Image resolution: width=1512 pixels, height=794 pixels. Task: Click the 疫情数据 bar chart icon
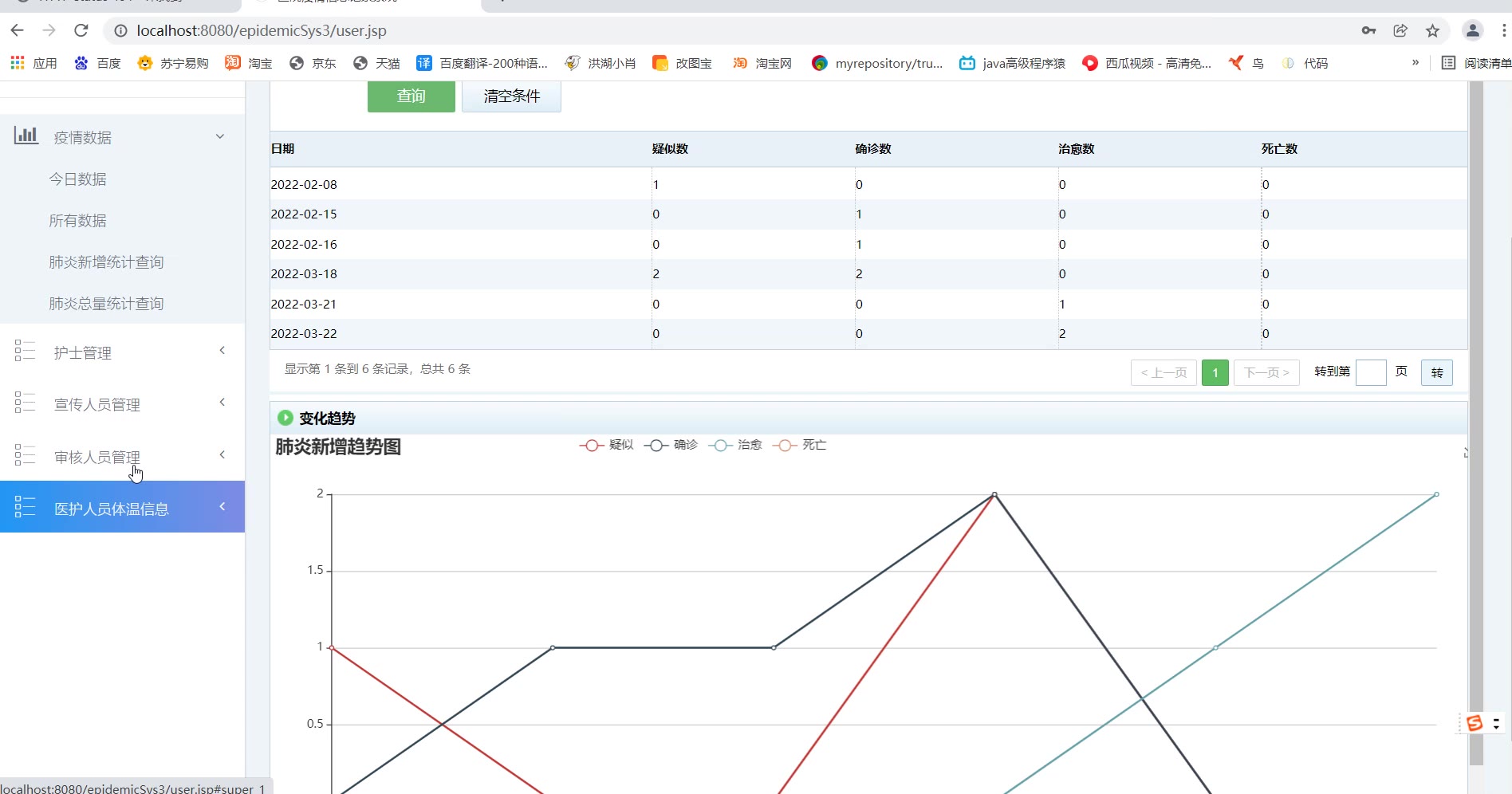point(26,136)
